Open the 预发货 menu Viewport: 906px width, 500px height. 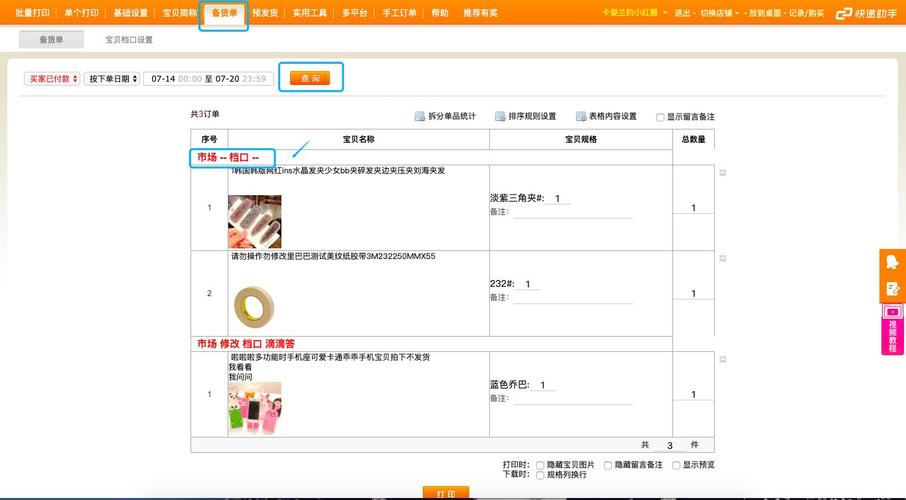[265, 13]
